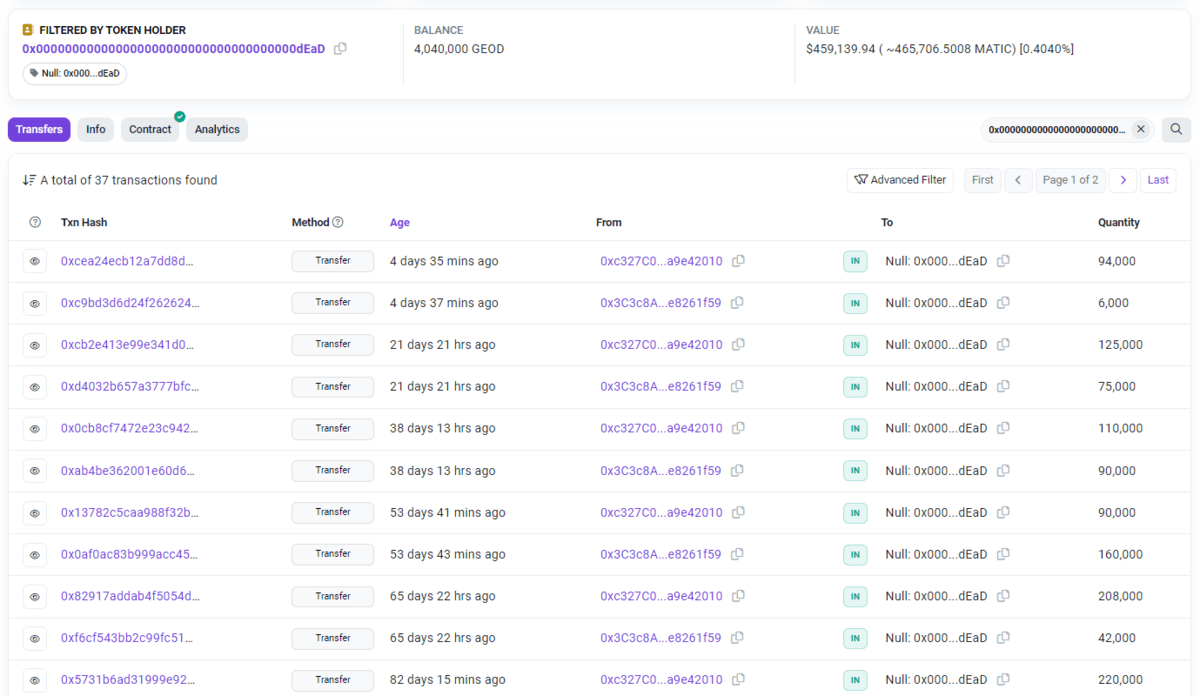Copy From address in the 6,000 row
Viewport: 1200px width, 696px height.
(737, 303)
